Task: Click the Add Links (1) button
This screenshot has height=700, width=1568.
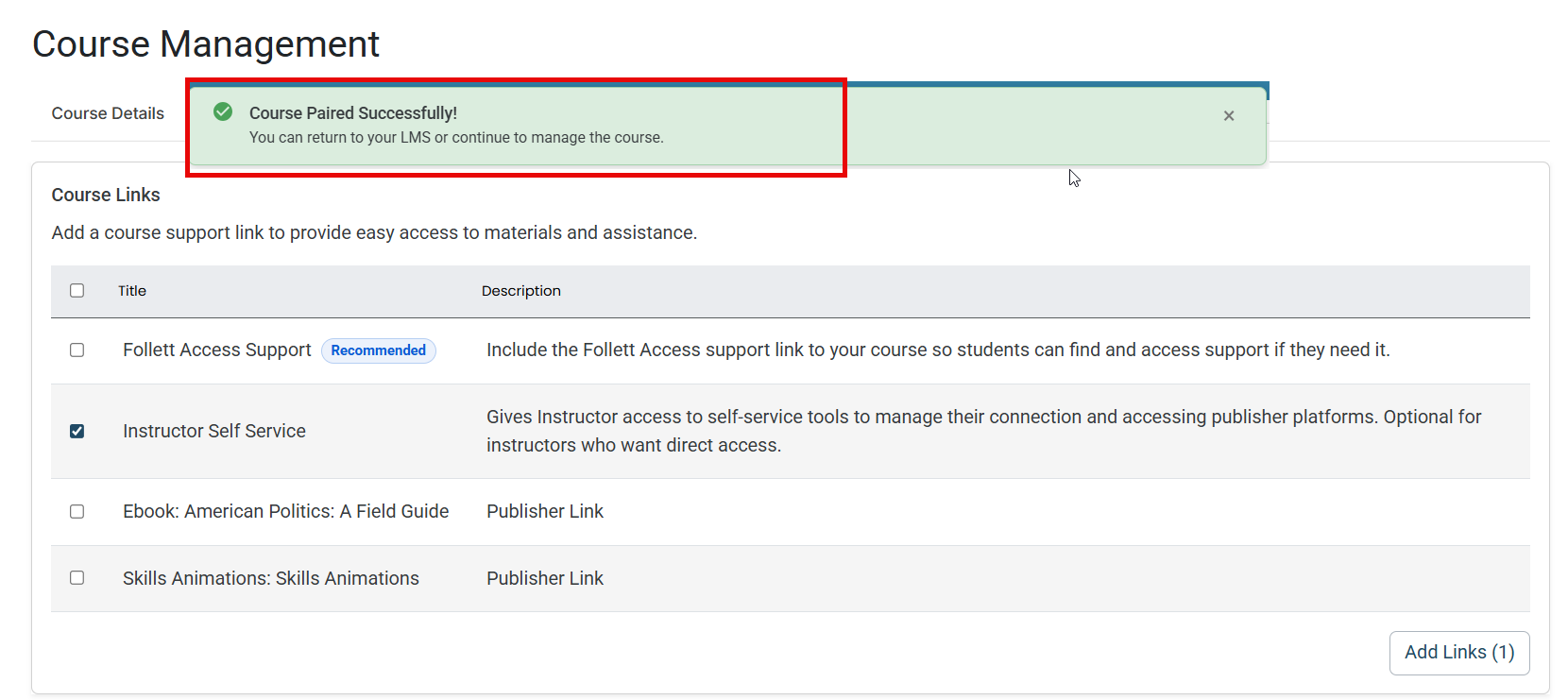Action: point(1459,653)
